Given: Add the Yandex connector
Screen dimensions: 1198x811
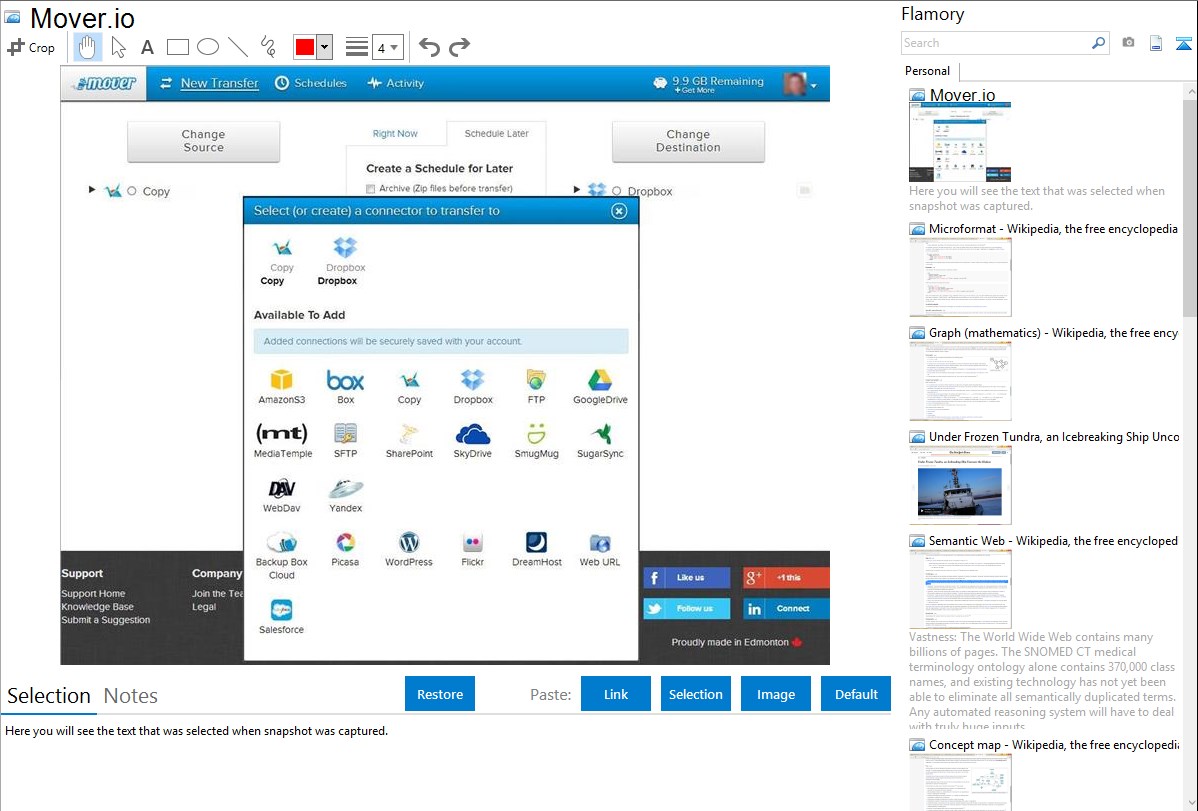Looking at the screenshot, I should tap(345, 495).
